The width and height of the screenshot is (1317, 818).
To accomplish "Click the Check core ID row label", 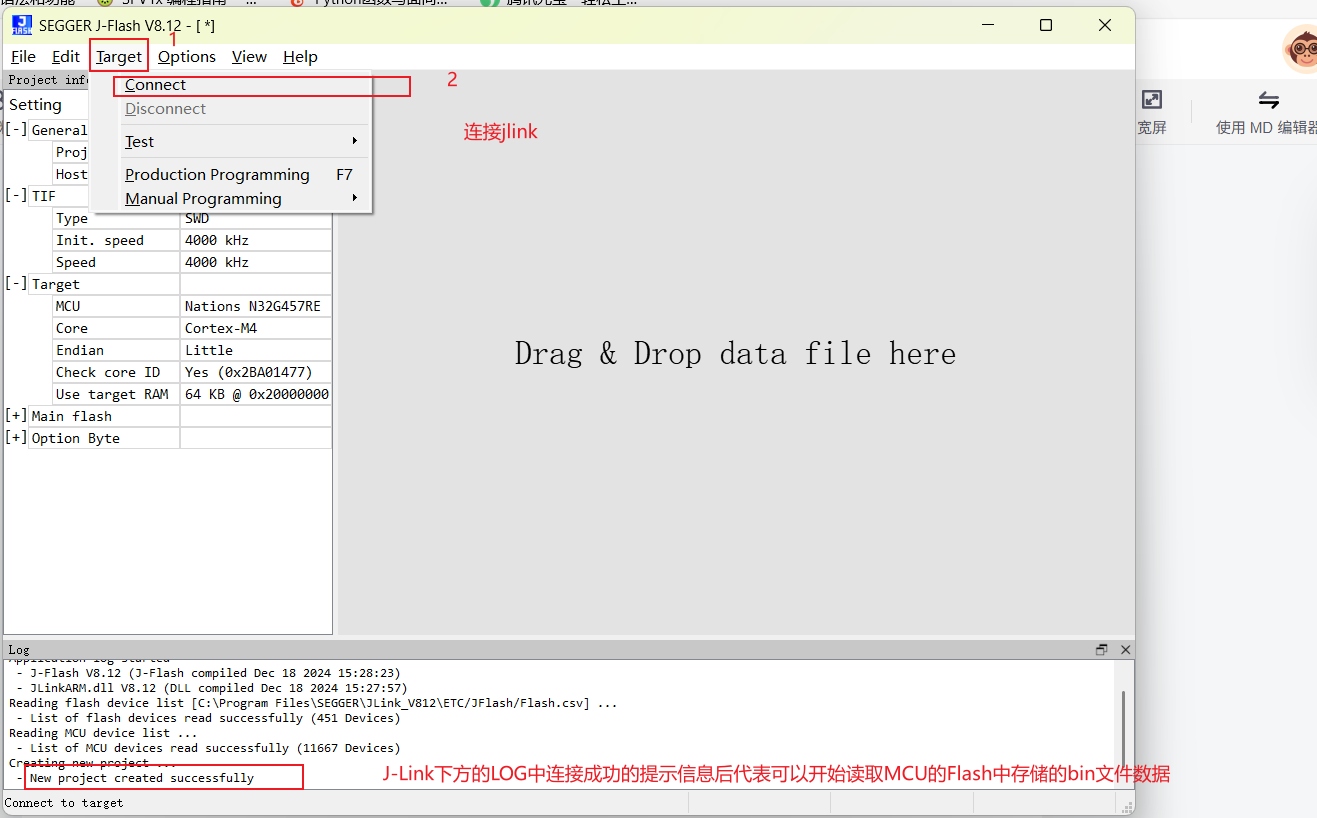I will coord(117,372).
